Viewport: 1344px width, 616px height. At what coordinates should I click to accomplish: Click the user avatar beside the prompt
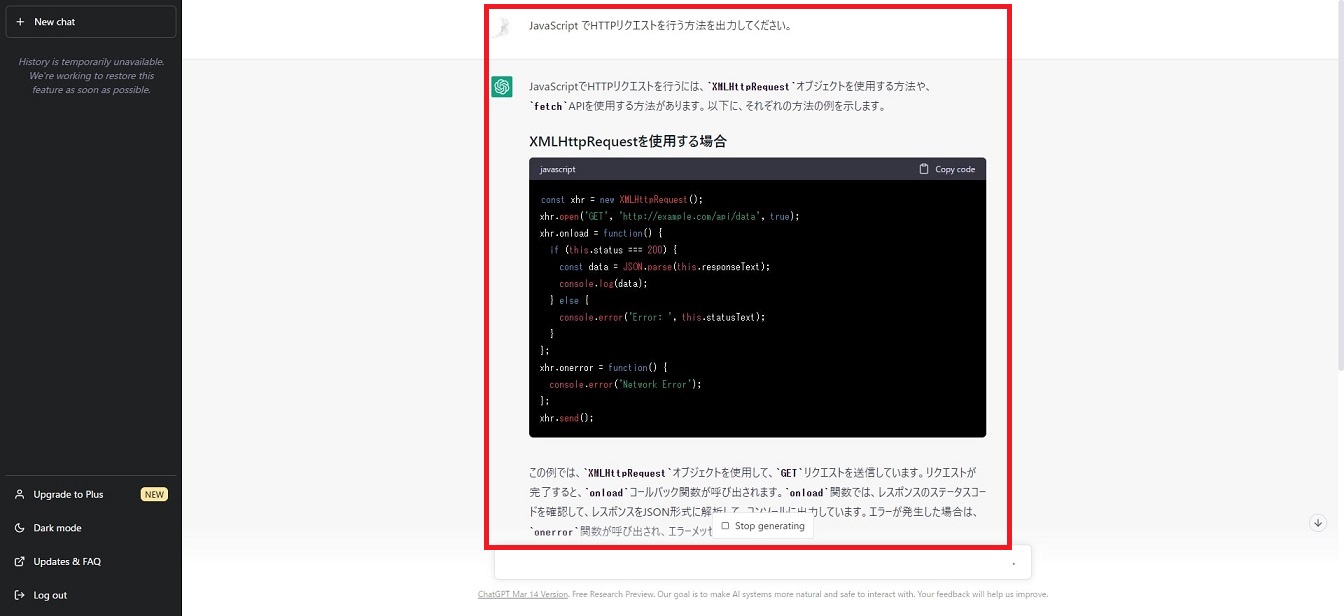point(502,26)
